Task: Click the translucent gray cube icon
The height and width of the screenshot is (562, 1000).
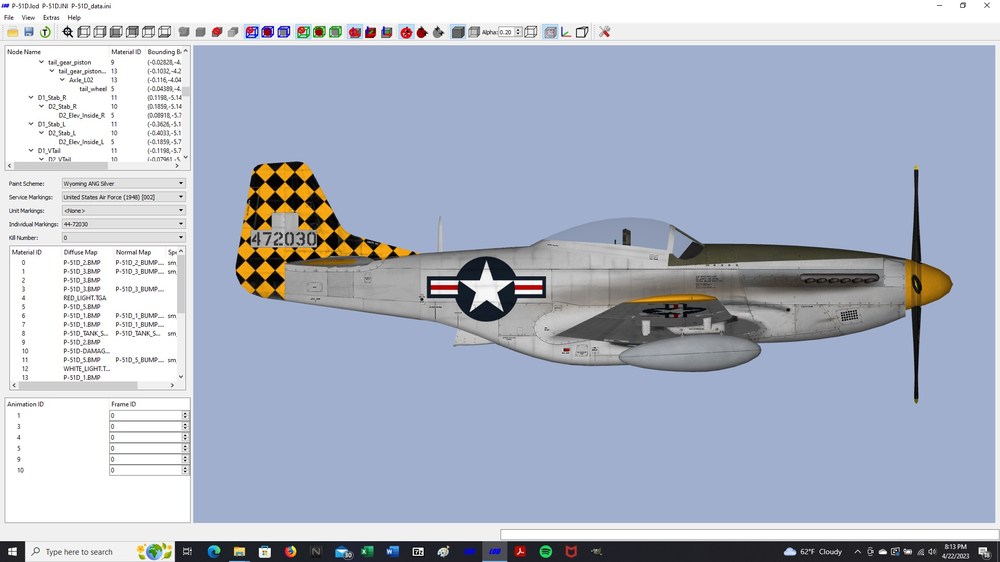Action: click(474, 32)
